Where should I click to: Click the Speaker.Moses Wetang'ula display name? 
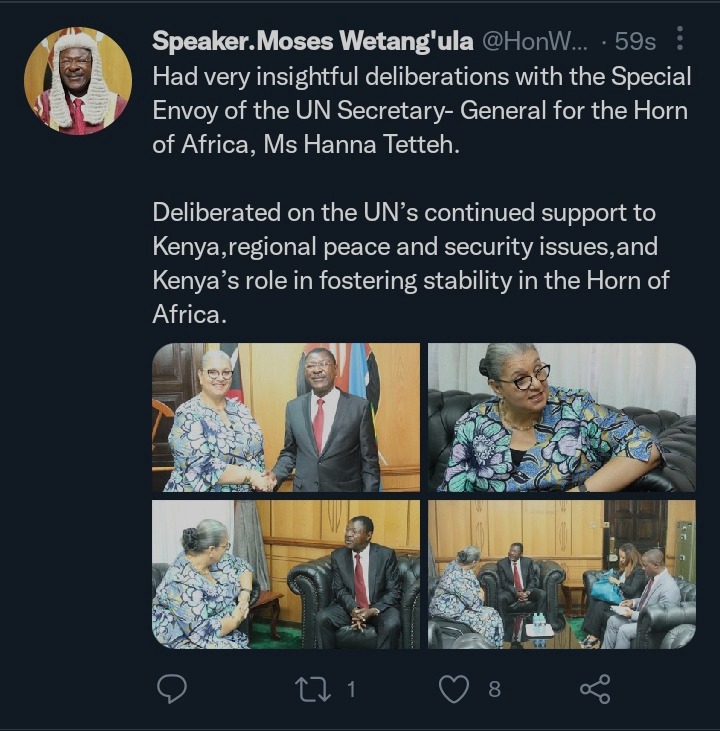[x=312, y=41]
